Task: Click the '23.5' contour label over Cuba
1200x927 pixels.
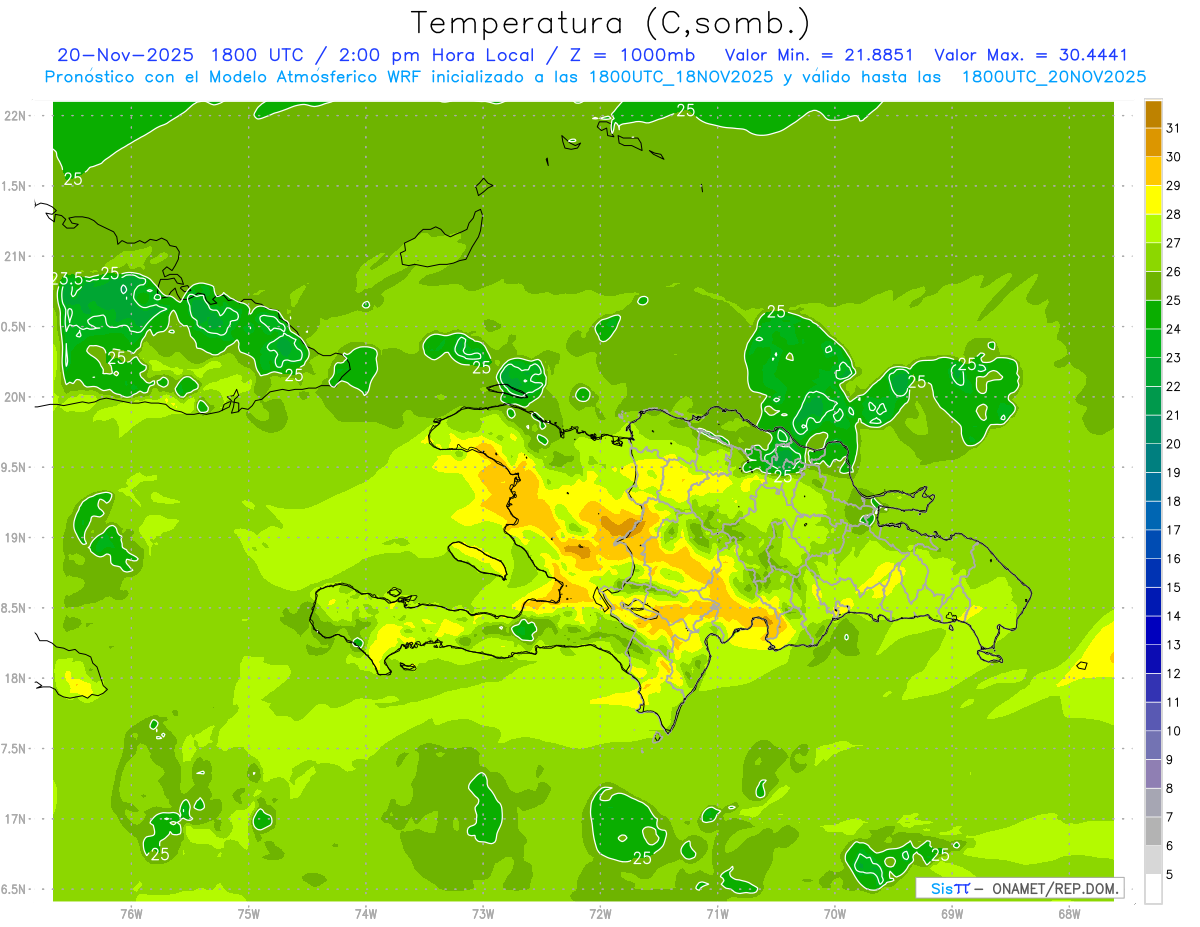Action: [x=68, y=279]
